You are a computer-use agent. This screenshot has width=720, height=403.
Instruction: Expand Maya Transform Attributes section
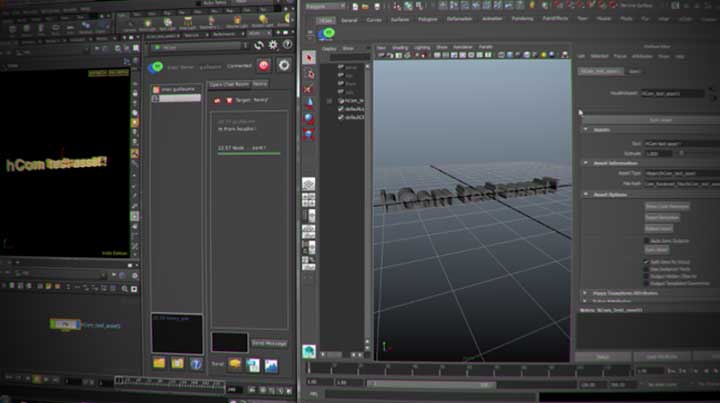[585, 292]
